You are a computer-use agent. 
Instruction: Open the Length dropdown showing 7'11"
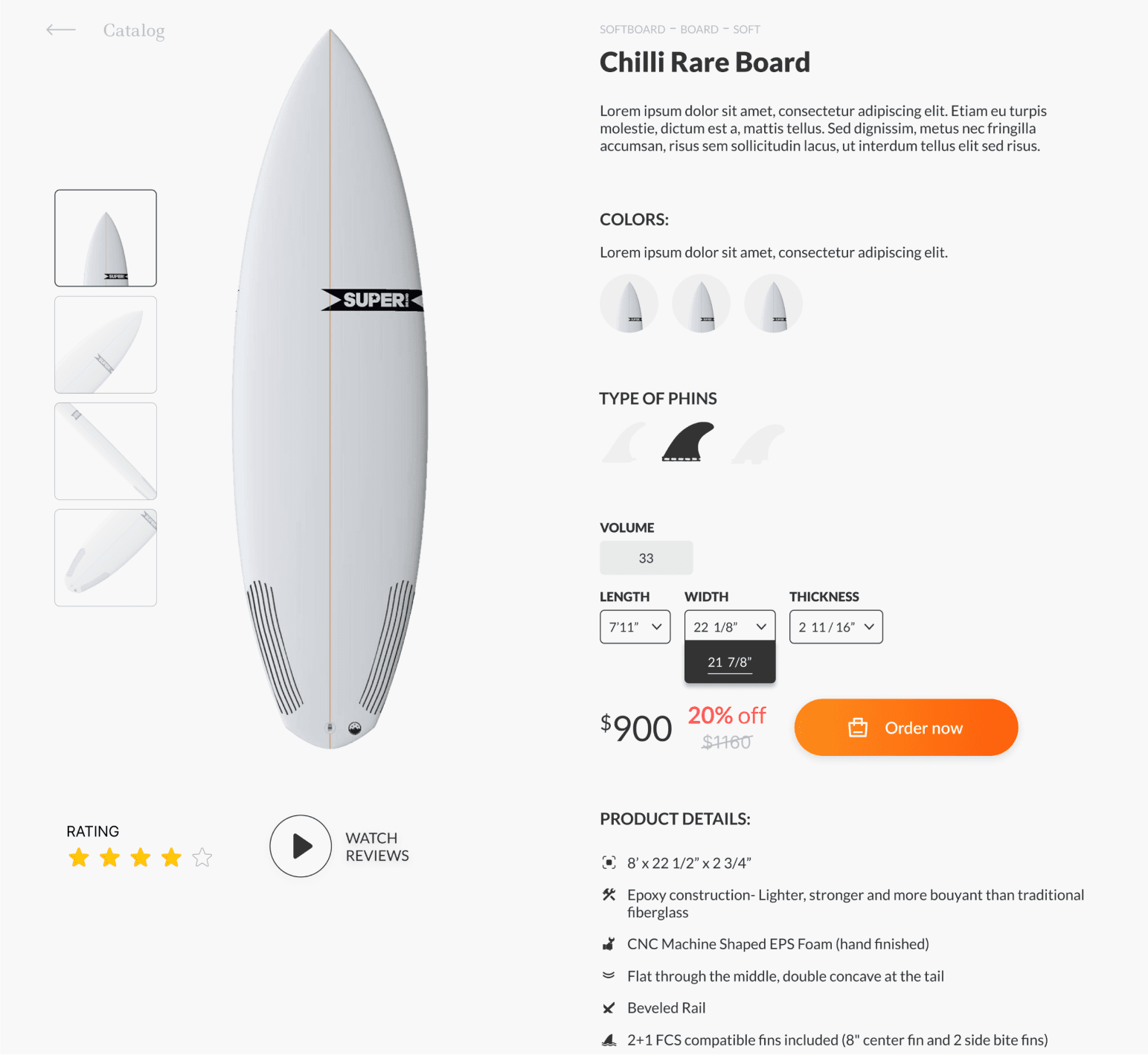[635, 627]
